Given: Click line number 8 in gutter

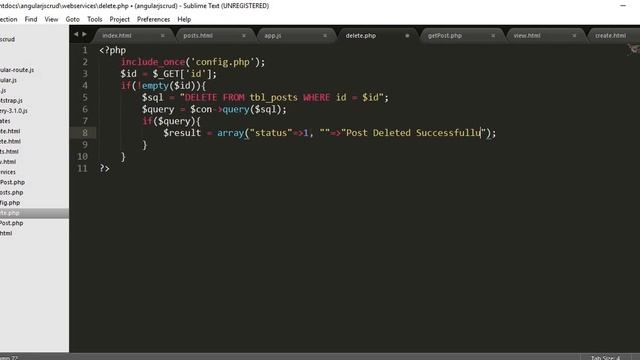Looking at the screenshot, I should (x=85, y=133).
